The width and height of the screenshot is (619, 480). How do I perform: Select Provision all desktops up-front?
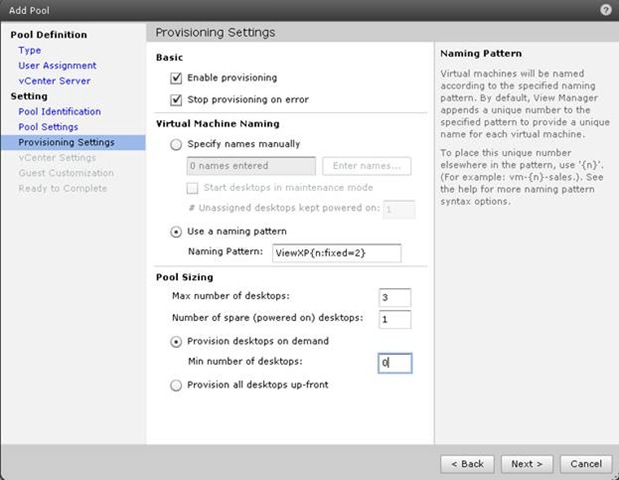(176, 385)
